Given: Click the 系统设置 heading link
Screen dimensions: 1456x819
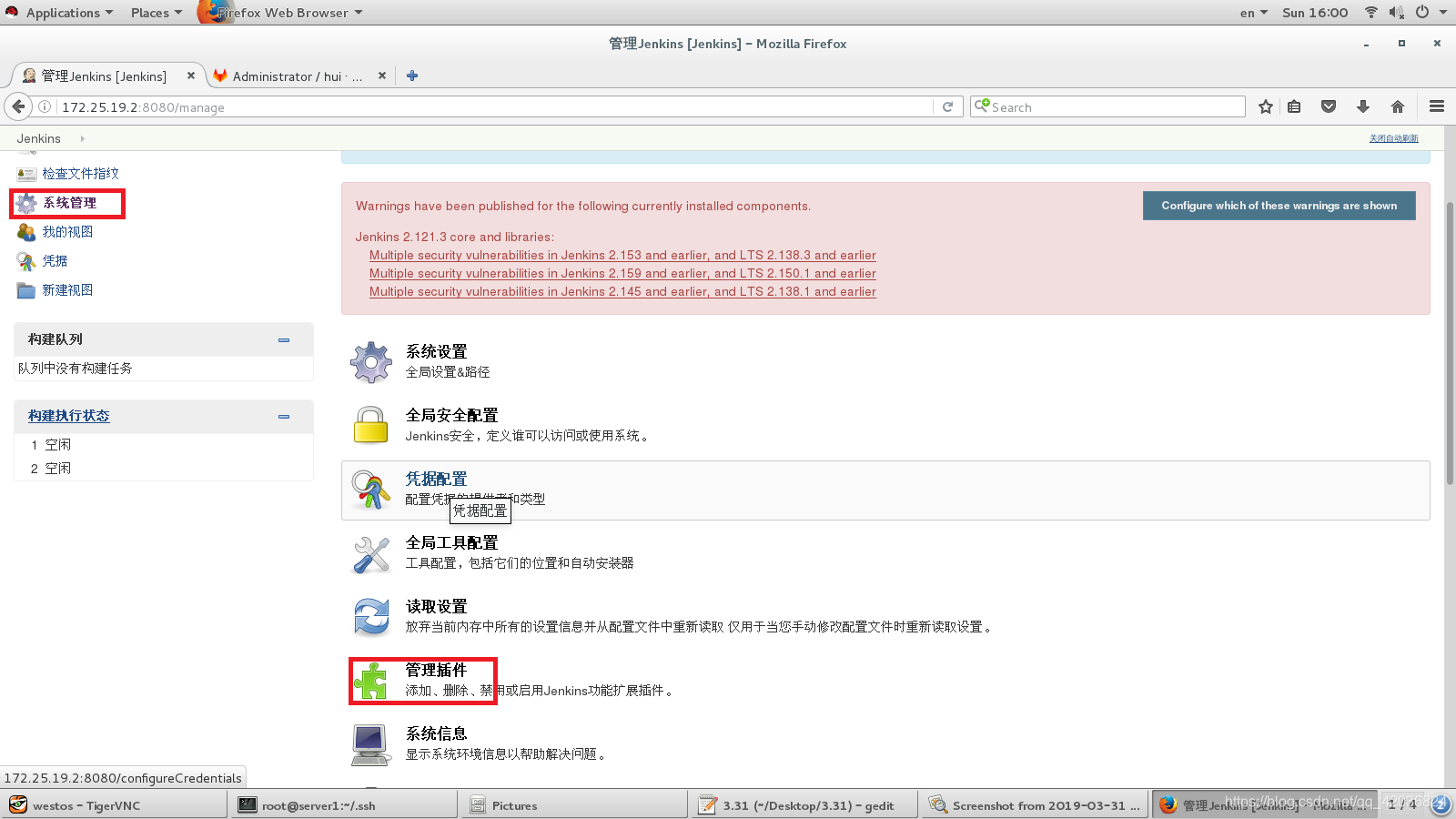Looking at the screenshot, I should click(436, 352).
